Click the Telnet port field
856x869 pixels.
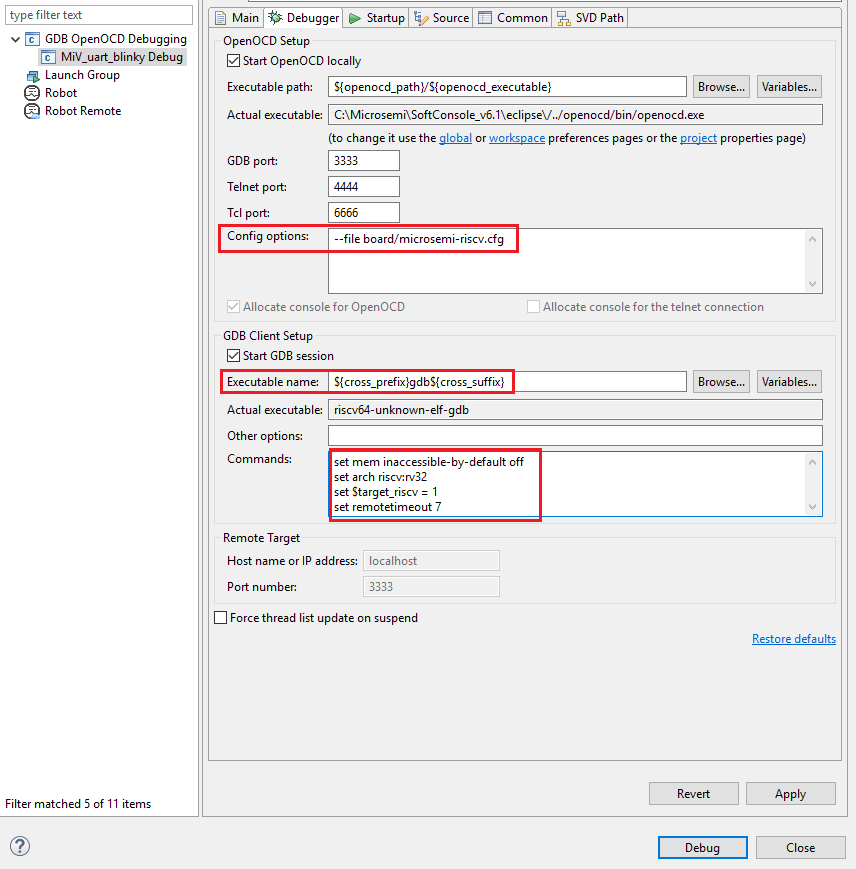[x=363, y=187]
